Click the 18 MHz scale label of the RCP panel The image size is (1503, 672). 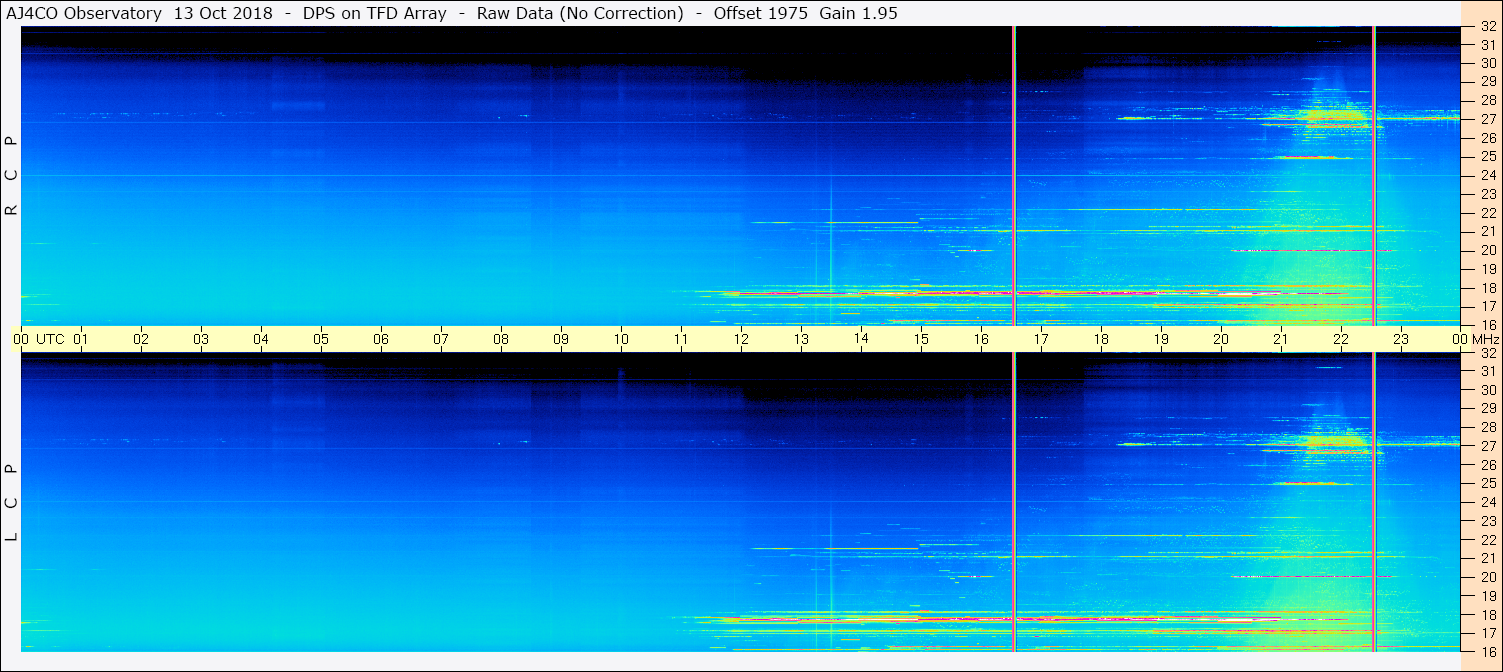point(1488,288)
